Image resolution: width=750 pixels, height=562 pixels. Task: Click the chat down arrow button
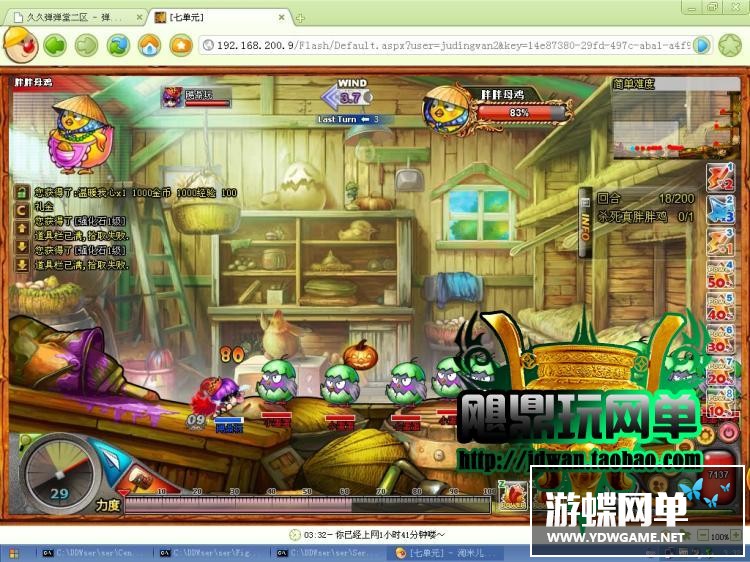pyautogui.click(x=22, y=246)
